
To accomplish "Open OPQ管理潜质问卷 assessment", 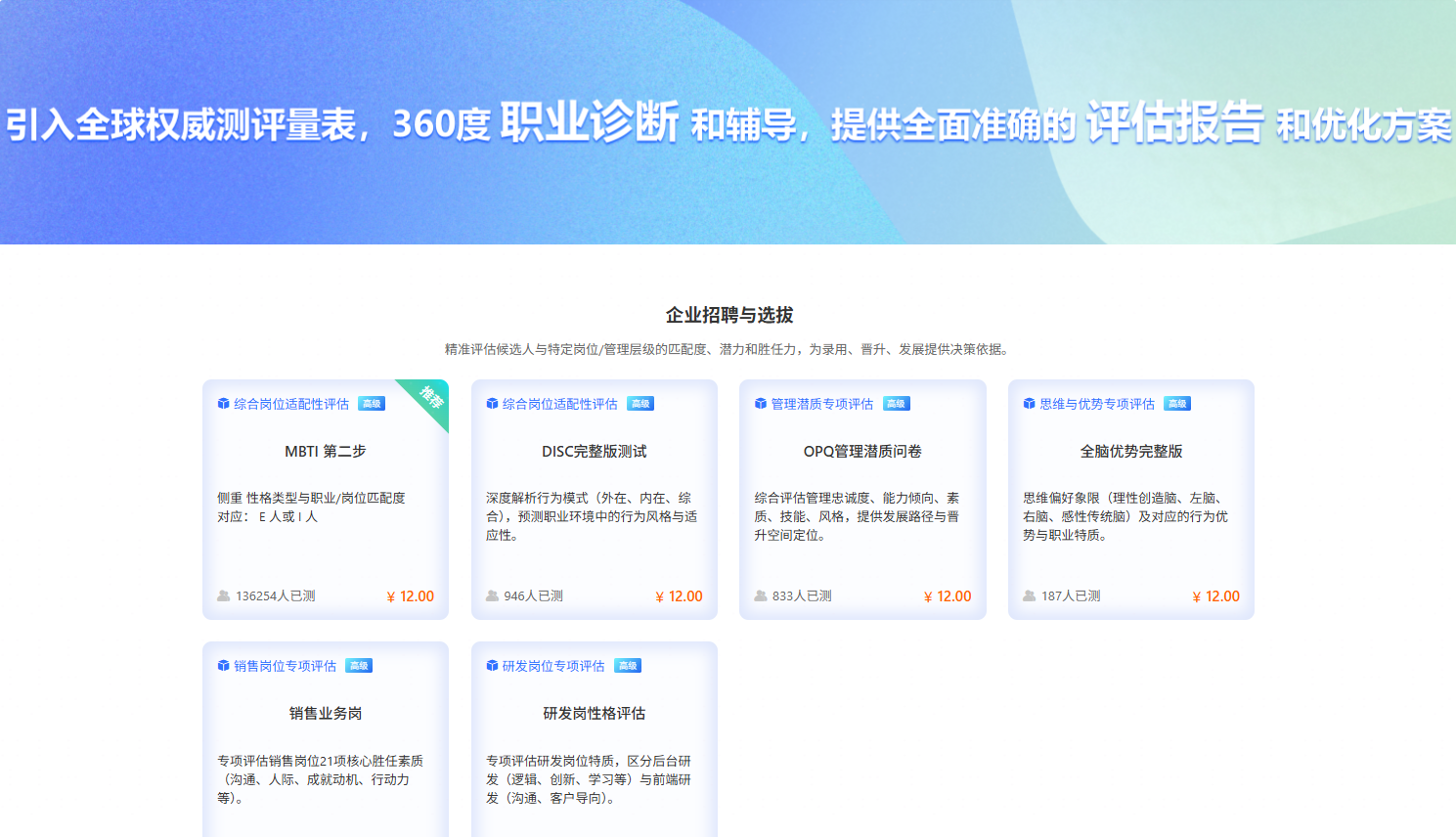I will 862,452.
